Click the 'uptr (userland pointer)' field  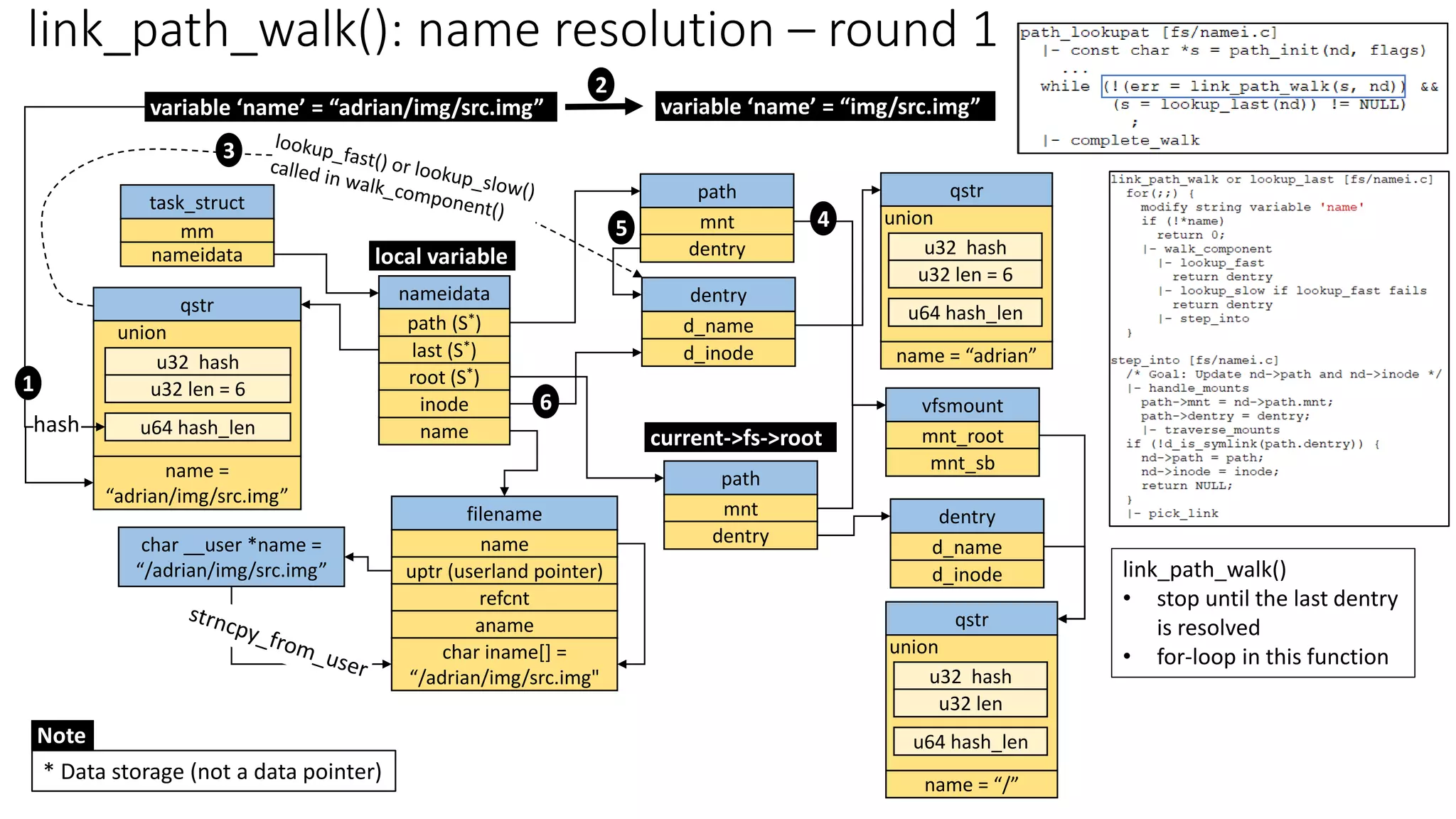(x=504, y=571)
